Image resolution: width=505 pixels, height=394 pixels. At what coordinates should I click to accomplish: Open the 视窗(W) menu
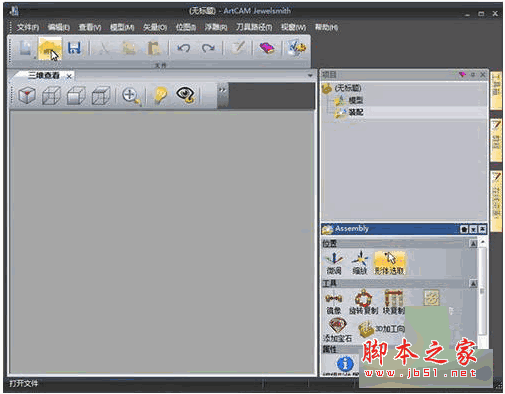click(293, 27)
